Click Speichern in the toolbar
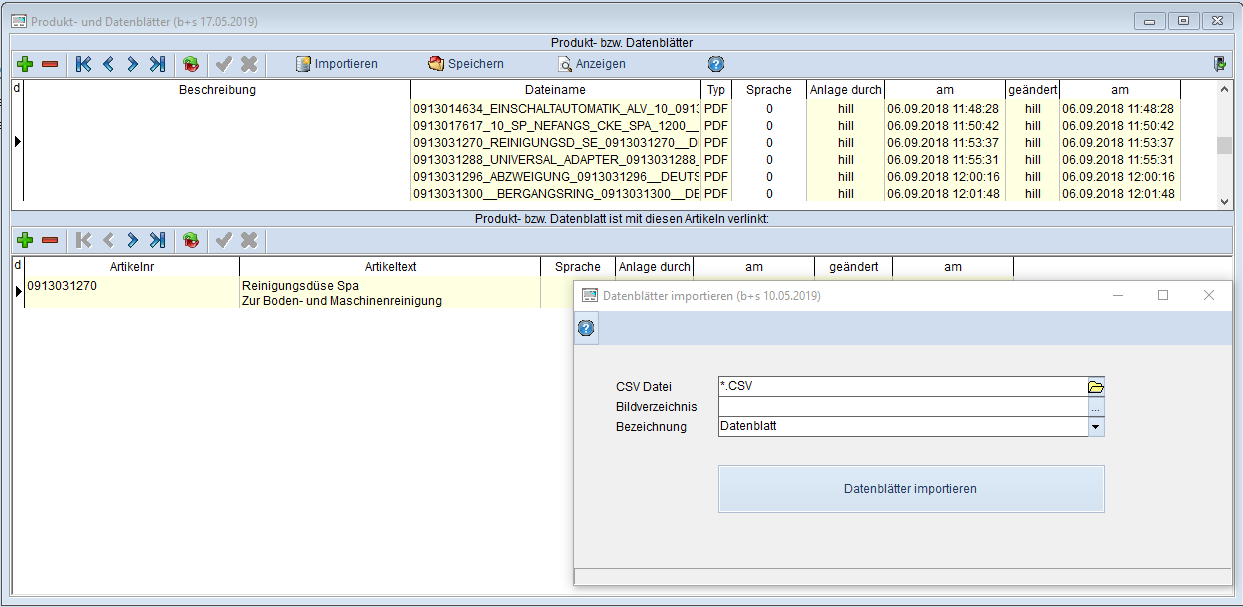This screenshot has height=607, width=1243. 466,64
